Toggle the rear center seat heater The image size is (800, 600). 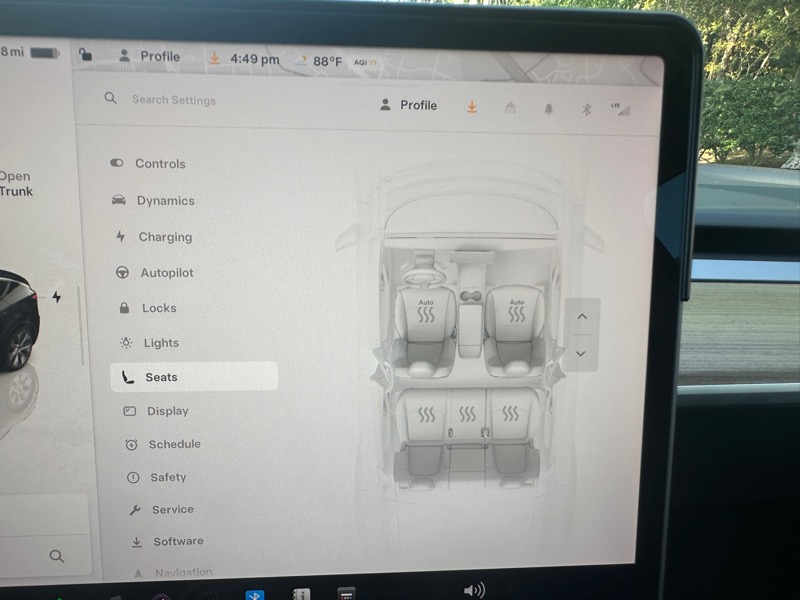point(468,414)
